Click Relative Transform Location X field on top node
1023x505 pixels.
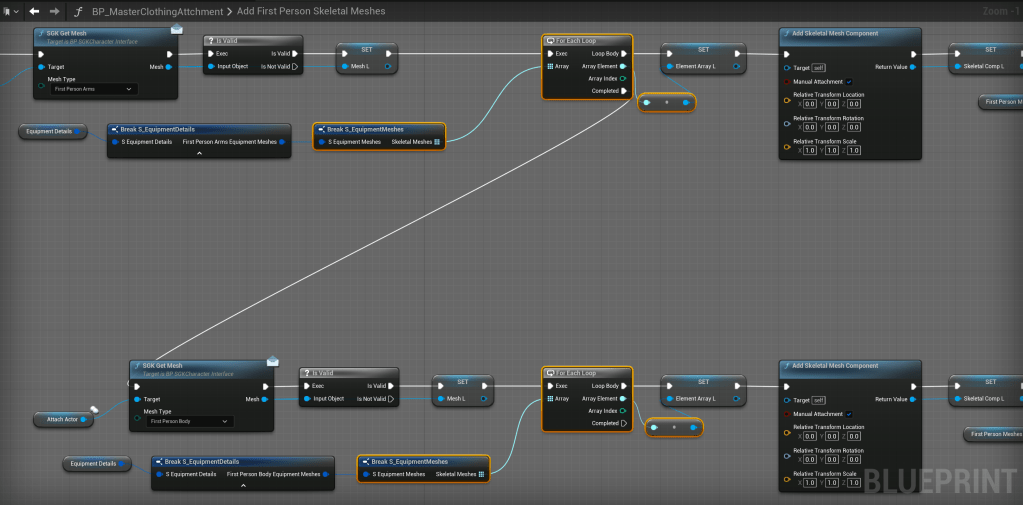coord(810,103)
